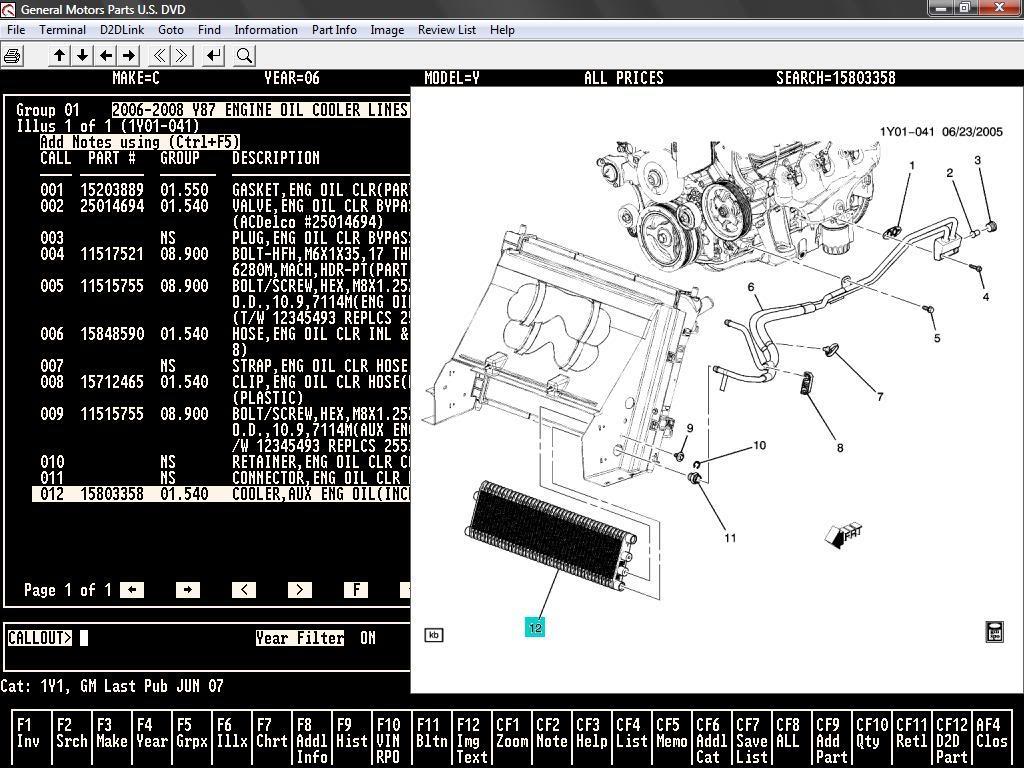
Task: Click the F5 Grpx function button
Action: click(x=191, y=740)
